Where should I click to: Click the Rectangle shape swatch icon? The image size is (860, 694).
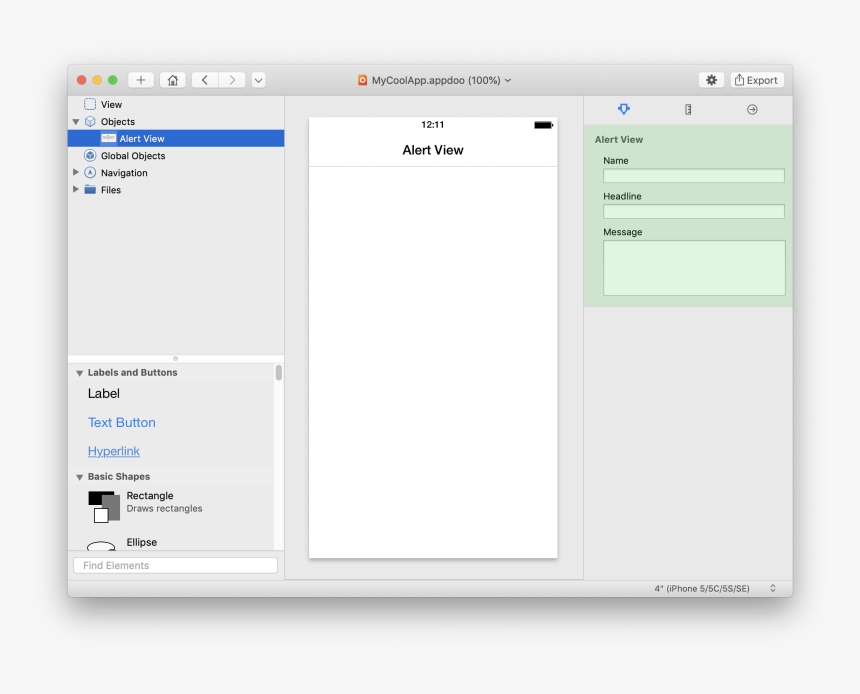(x=103, y=506)
